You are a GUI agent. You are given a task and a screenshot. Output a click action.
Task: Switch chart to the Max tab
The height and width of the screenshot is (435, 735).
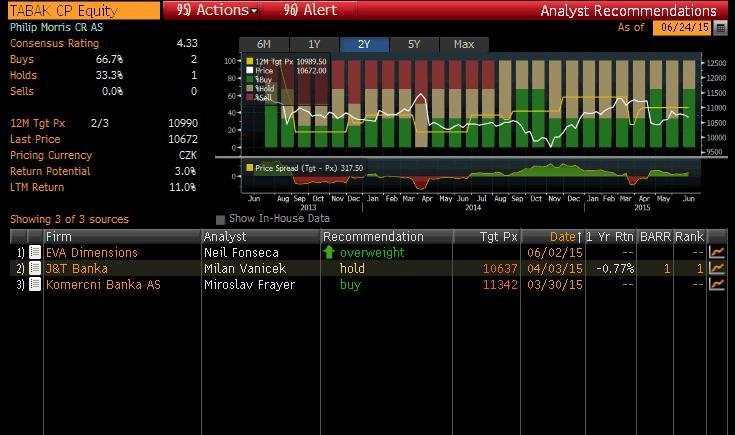(464, 44)
